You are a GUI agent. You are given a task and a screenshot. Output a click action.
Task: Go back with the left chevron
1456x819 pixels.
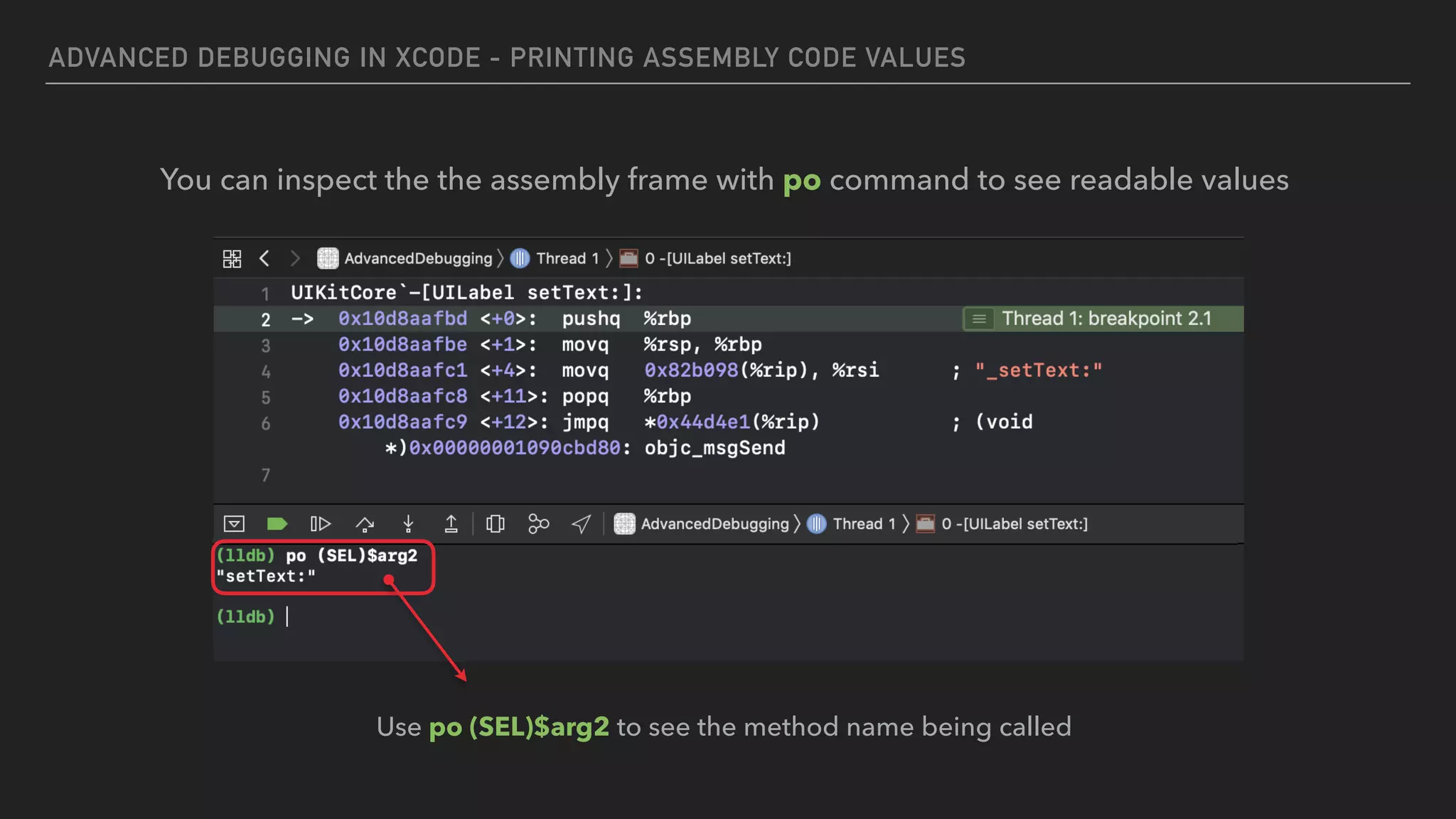tap(264, 258)
